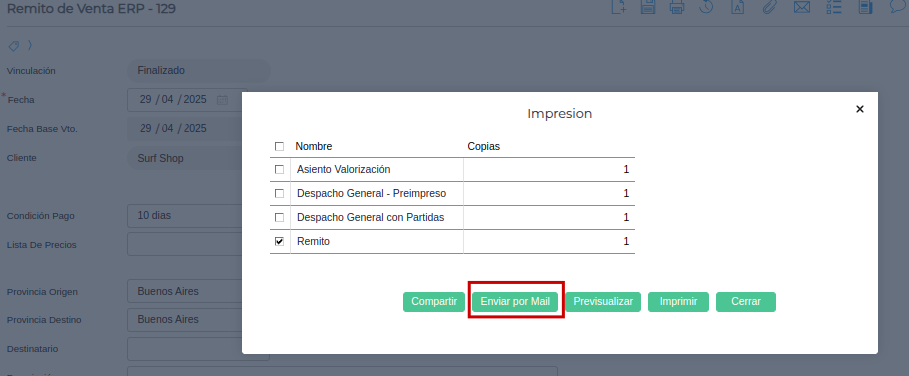Image resolution: width=909 pixels, height=376 pixels.
Task: Open the checklist icon in toolbar
Action: (x=834, y=7)
